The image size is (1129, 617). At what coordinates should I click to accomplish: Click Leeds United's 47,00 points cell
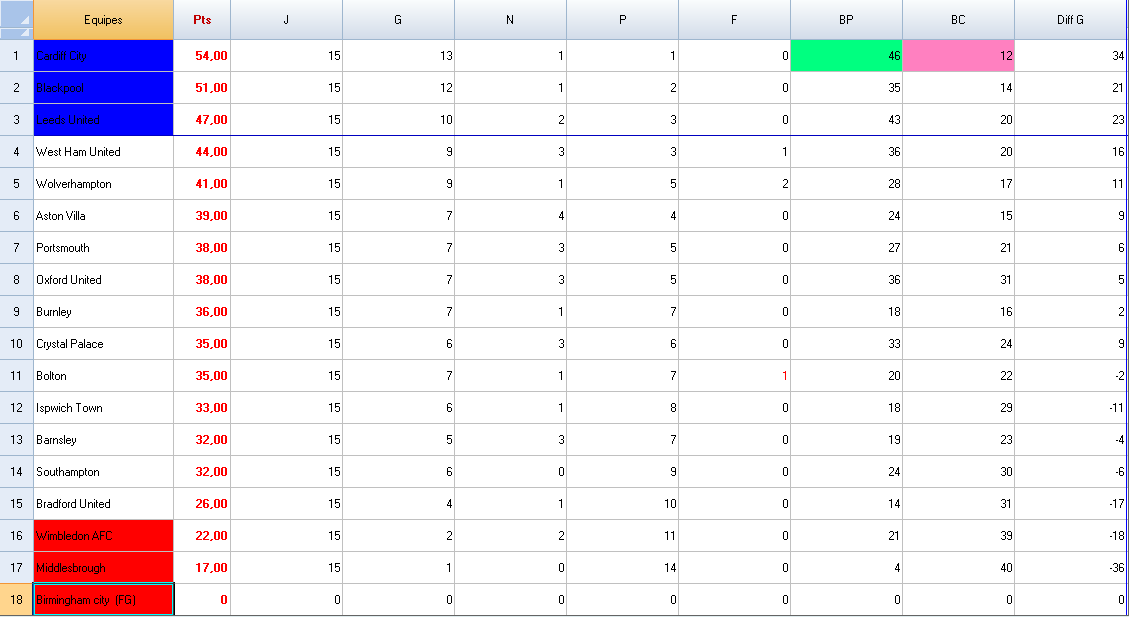[x=202, y=120]
